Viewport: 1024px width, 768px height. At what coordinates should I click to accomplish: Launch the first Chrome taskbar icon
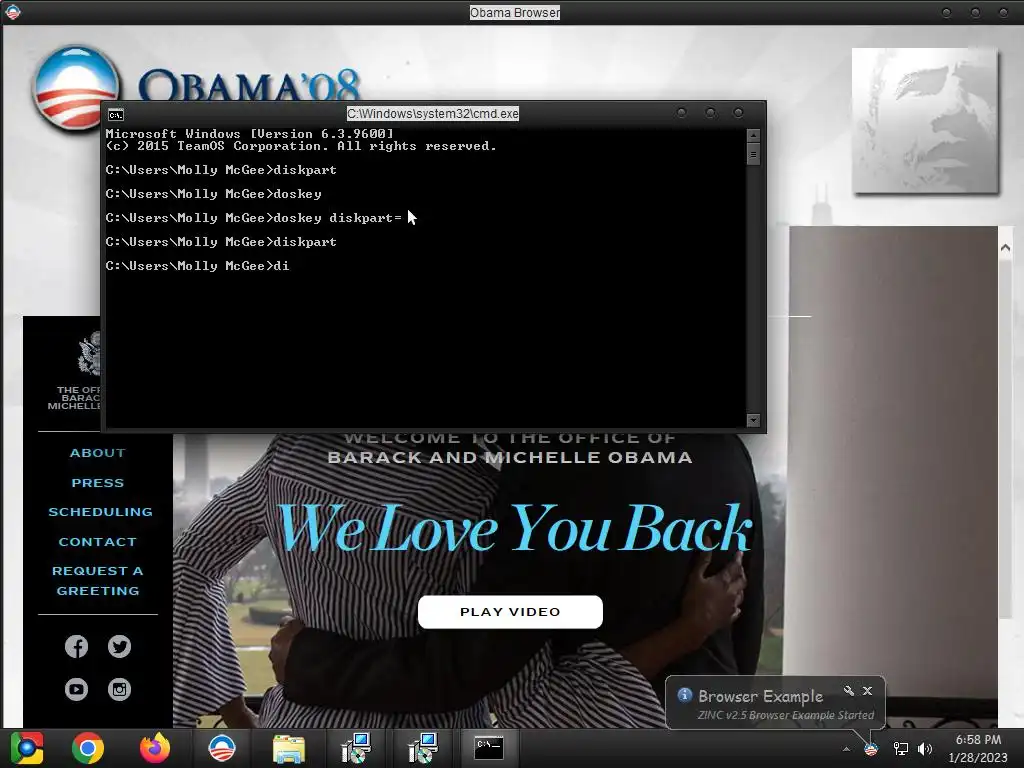27,748
